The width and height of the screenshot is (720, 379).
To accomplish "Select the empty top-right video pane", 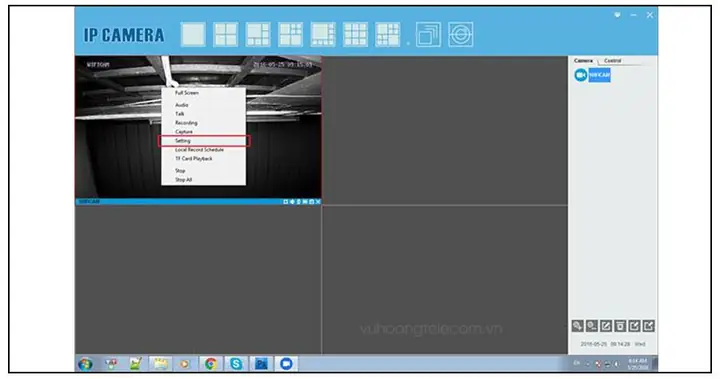I will tap(445, 130).
